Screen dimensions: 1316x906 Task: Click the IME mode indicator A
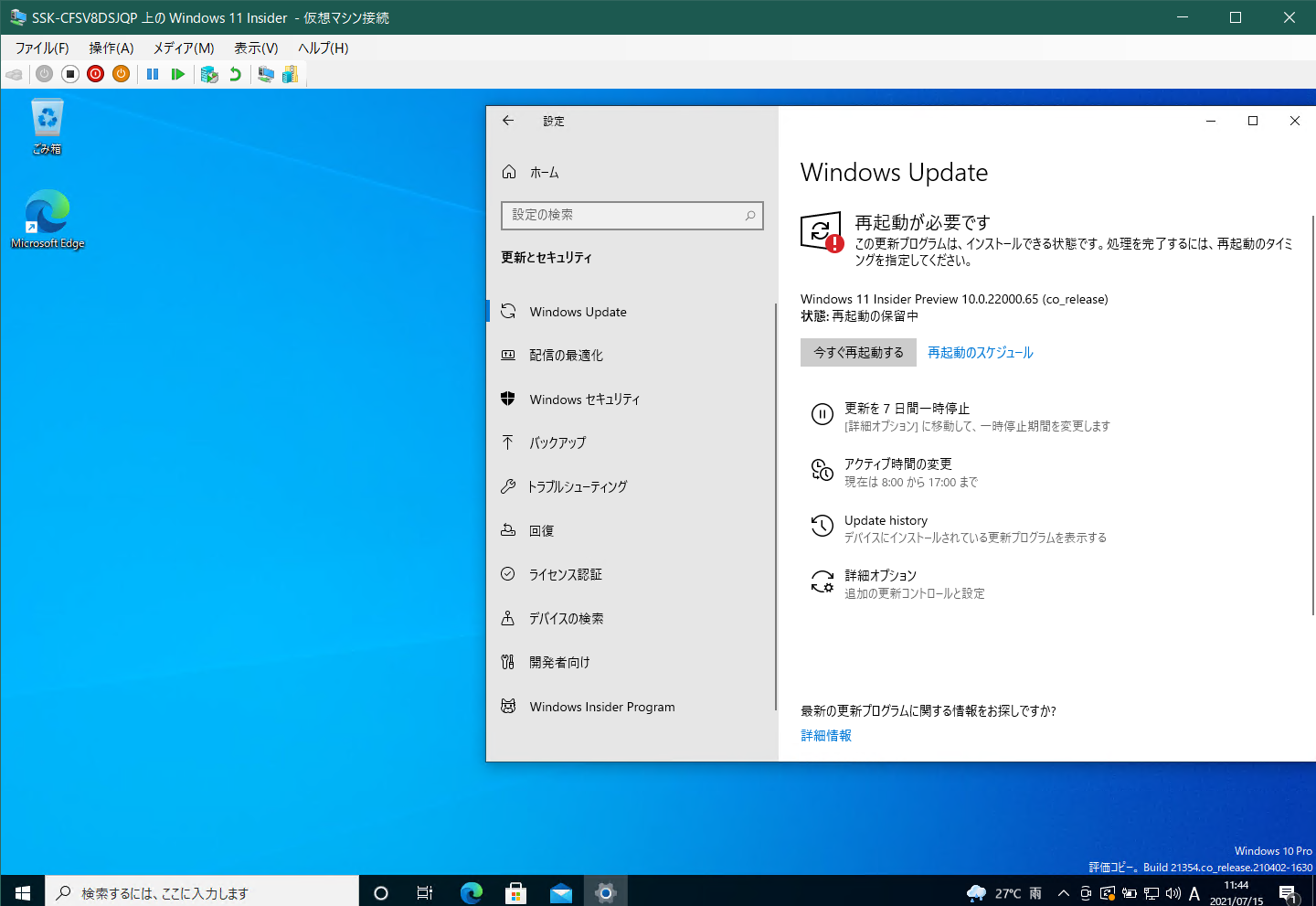[1194, 893]
